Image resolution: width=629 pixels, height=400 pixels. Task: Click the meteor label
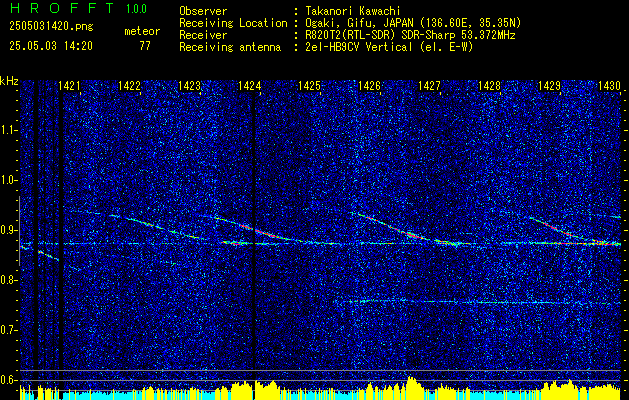(142, 31)
